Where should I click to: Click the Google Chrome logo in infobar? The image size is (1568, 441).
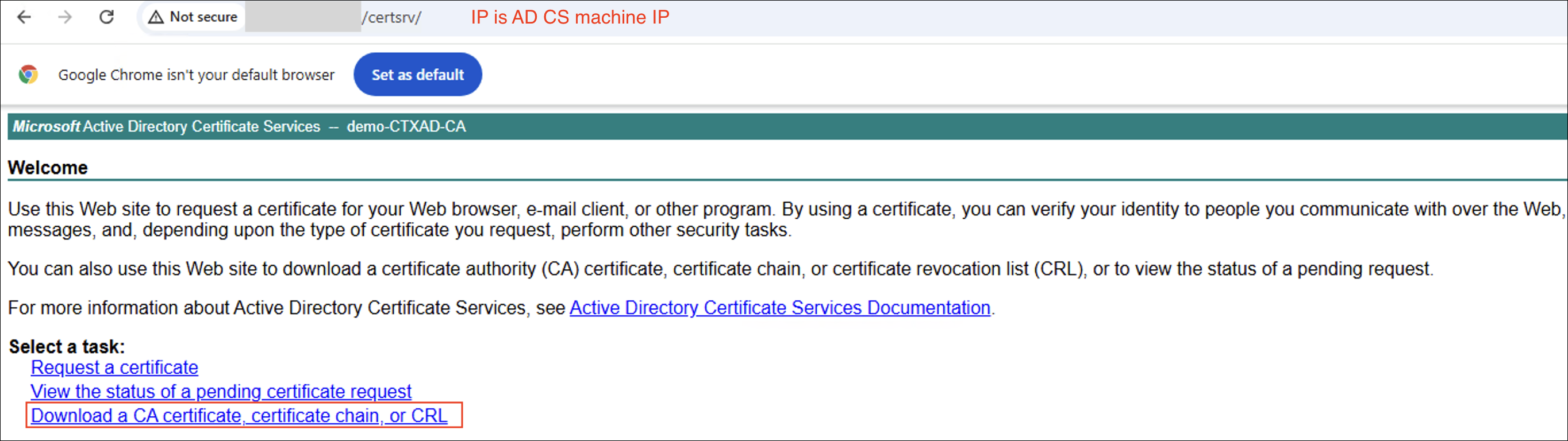tap(28, 74)
